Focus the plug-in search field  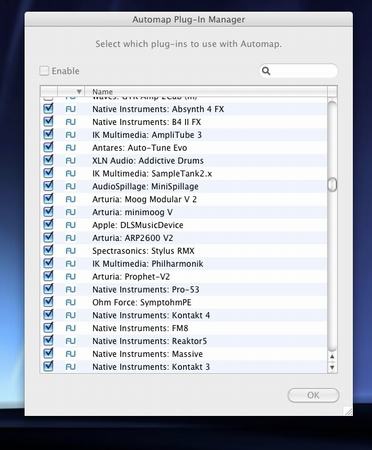(x=298, y=71)
